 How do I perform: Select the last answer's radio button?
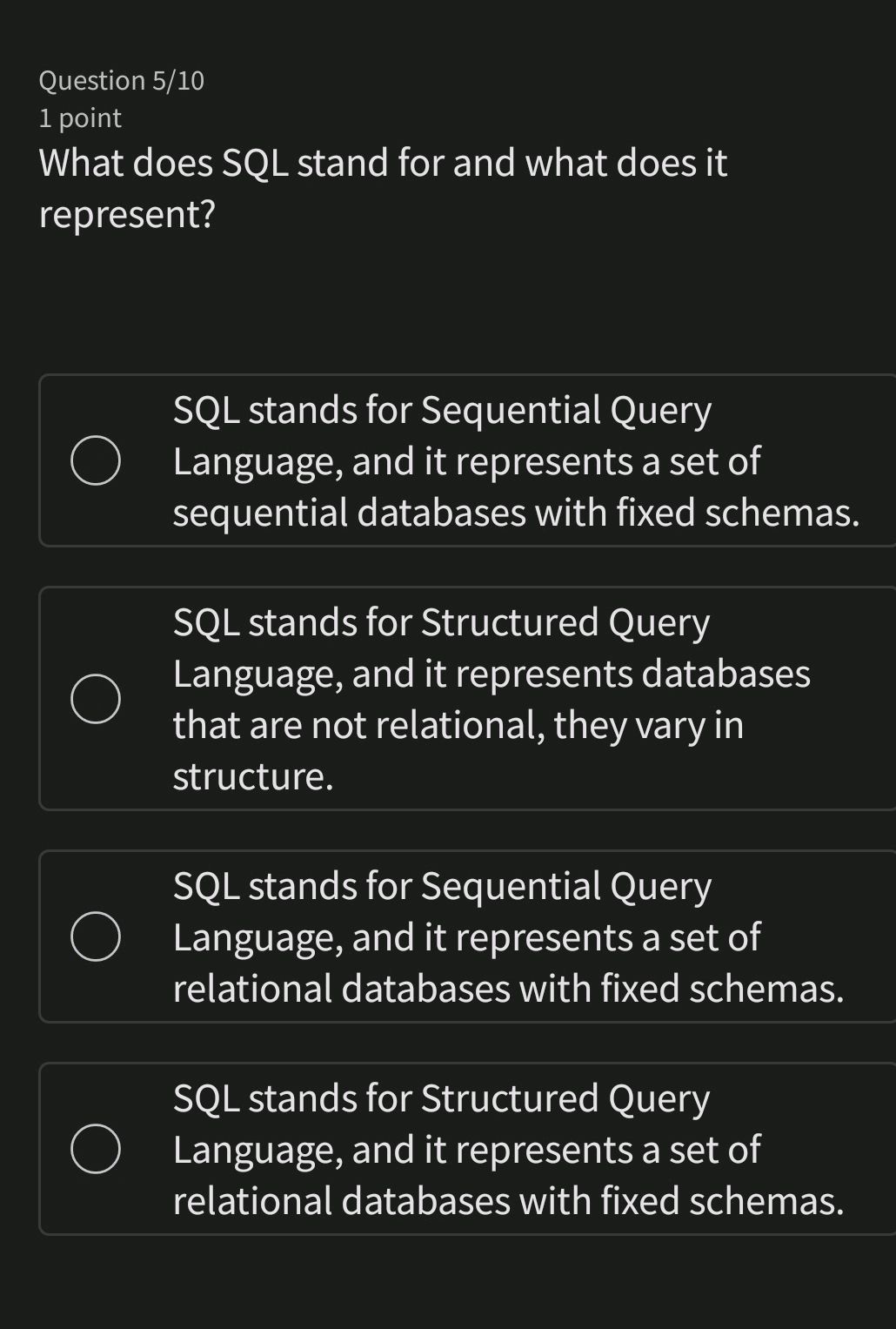coord(98,1149)
